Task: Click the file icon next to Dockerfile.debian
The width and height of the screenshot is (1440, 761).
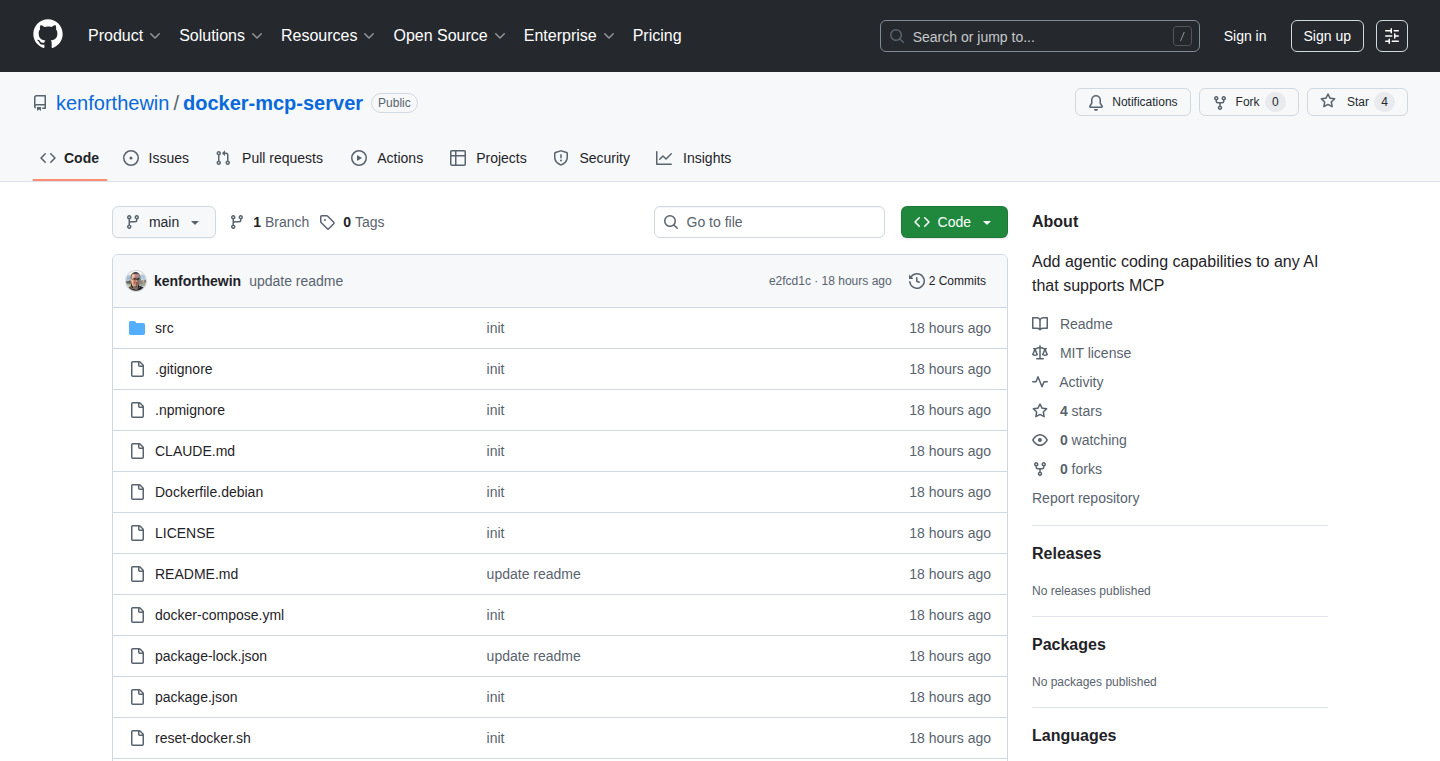Action: point(137,492)
